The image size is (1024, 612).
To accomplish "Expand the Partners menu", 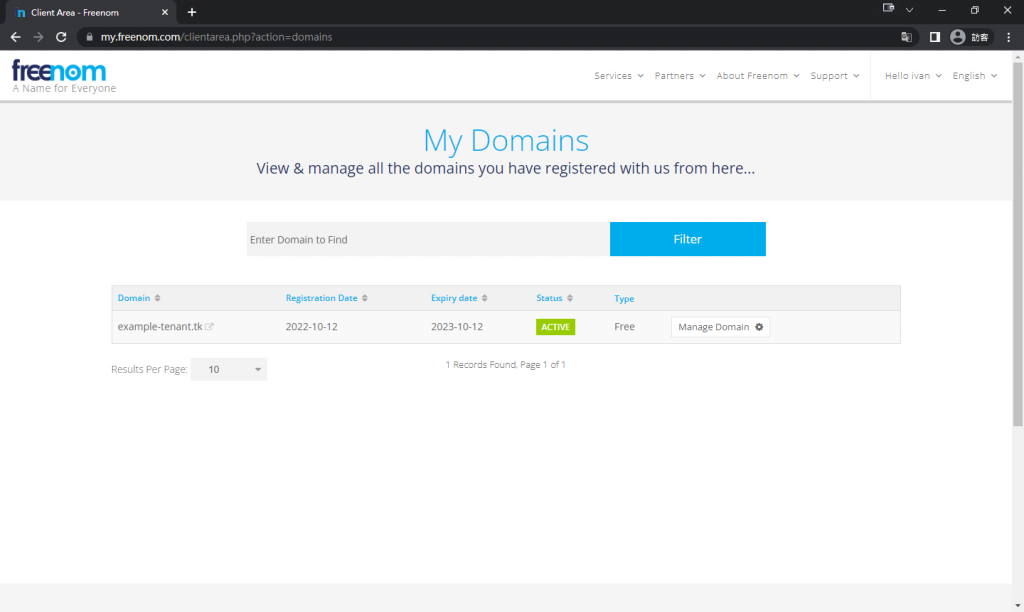I will (680, 76).
